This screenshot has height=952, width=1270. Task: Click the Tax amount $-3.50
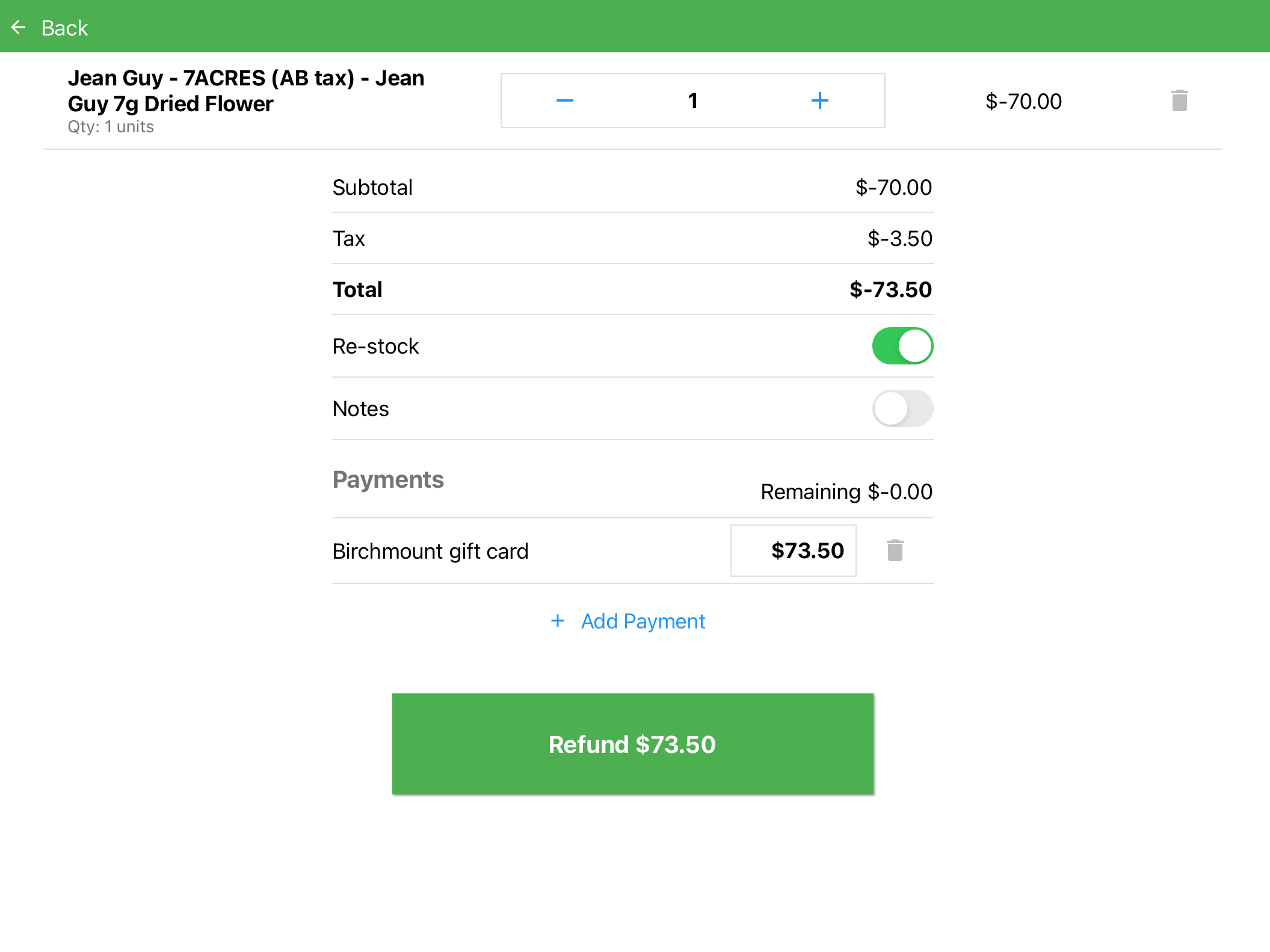tap(899, 239)
